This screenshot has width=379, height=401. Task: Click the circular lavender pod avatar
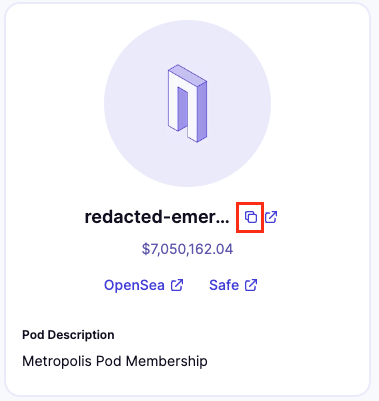click(x=187, y=103)
